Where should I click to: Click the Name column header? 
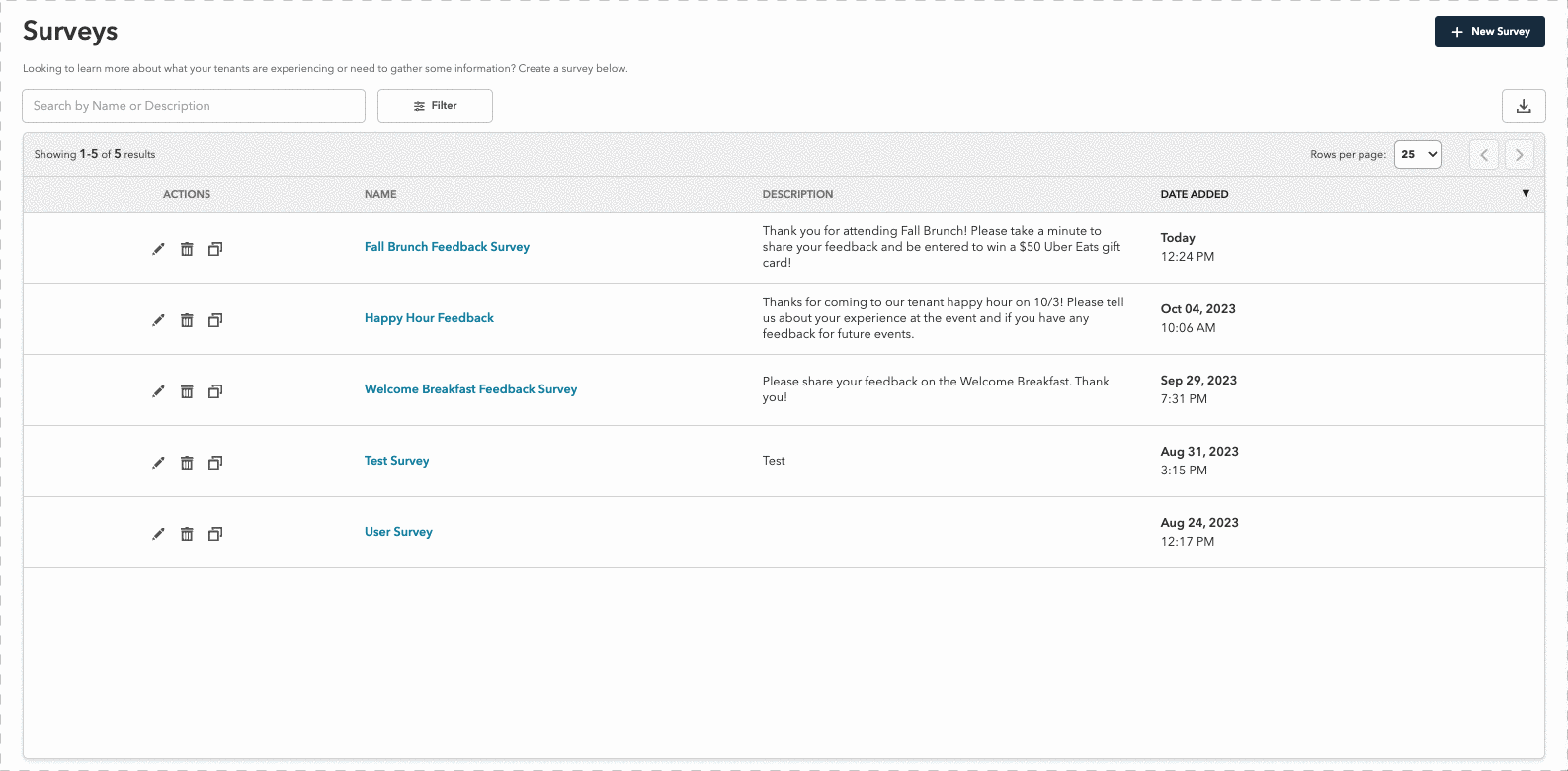point(380,194)
